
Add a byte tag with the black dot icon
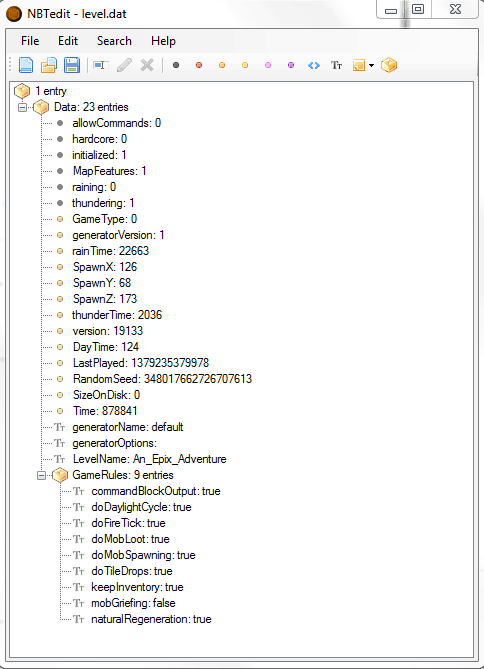pyautogui.click(x=176, y=65)
